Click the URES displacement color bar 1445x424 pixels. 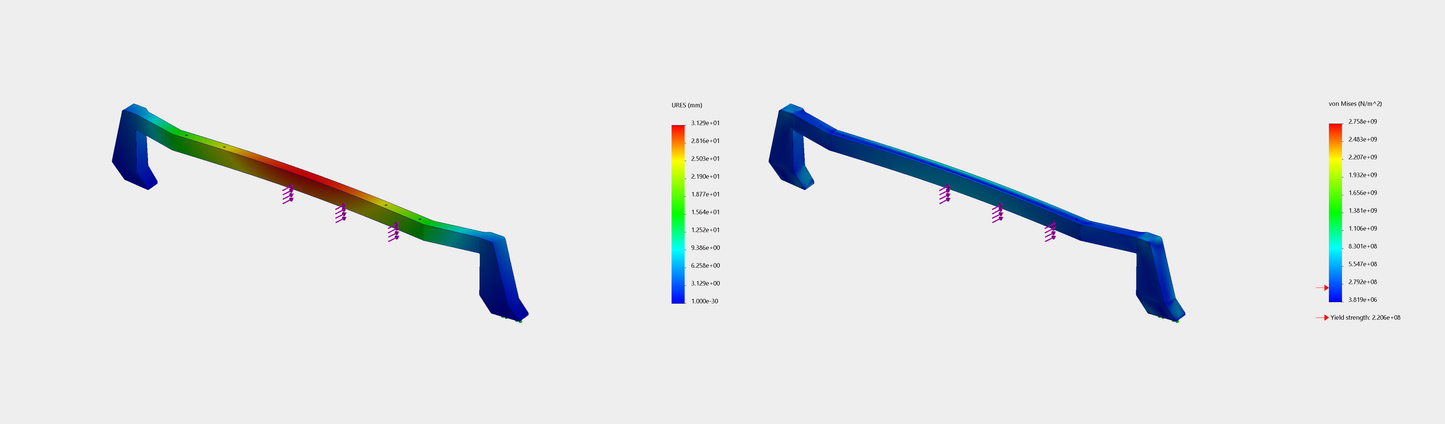pyautogui.click(x=678, y=212)
